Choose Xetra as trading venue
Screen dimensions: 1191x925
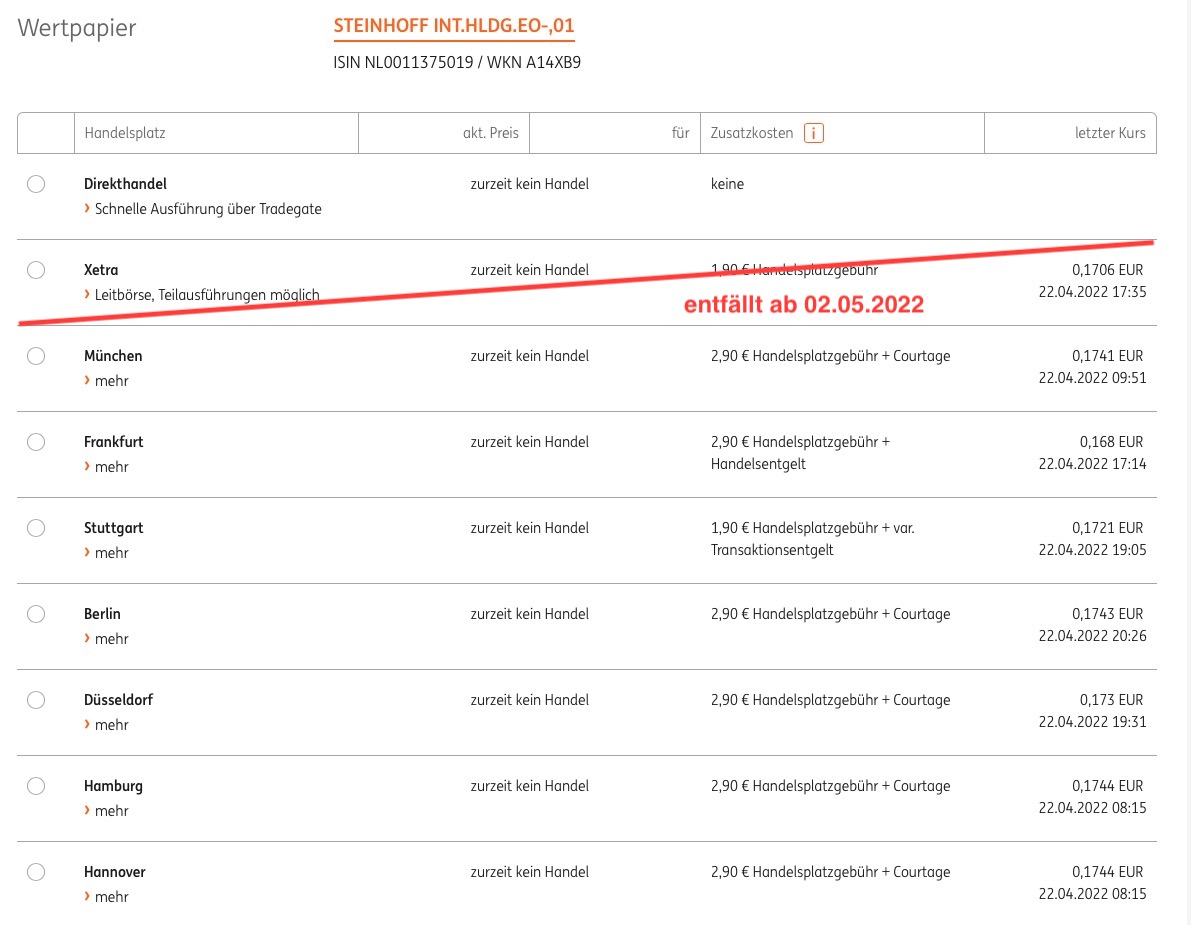click(x=36, y=270)
